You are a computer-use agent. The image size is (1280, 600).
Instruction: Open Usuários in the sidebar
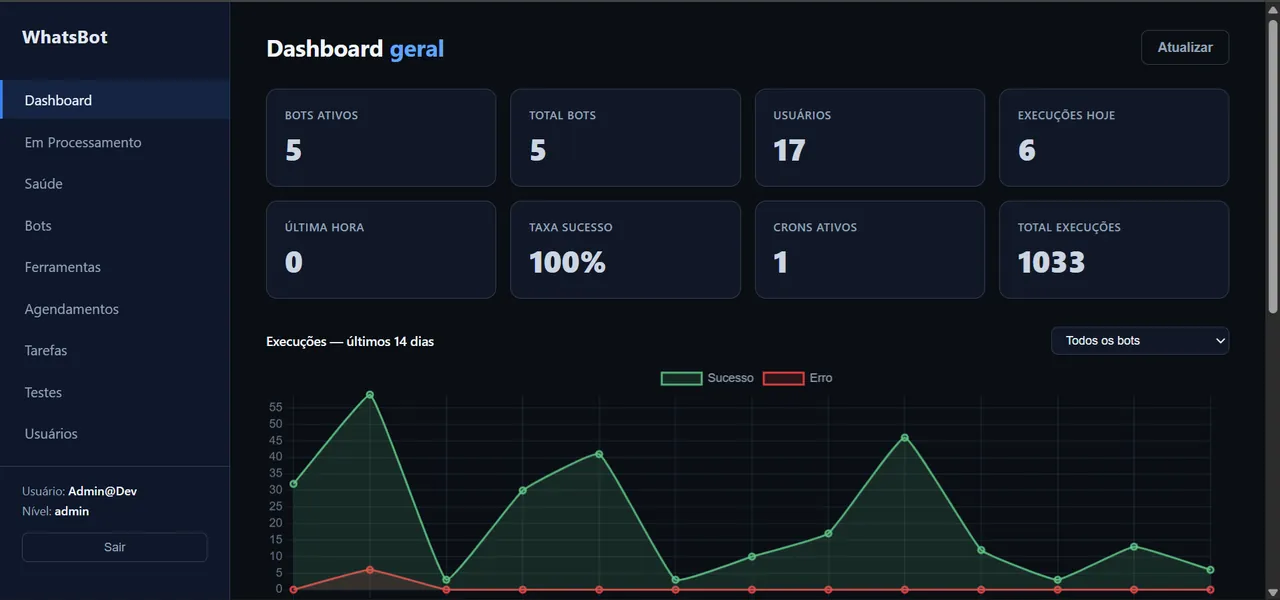[x=115, y=434]
